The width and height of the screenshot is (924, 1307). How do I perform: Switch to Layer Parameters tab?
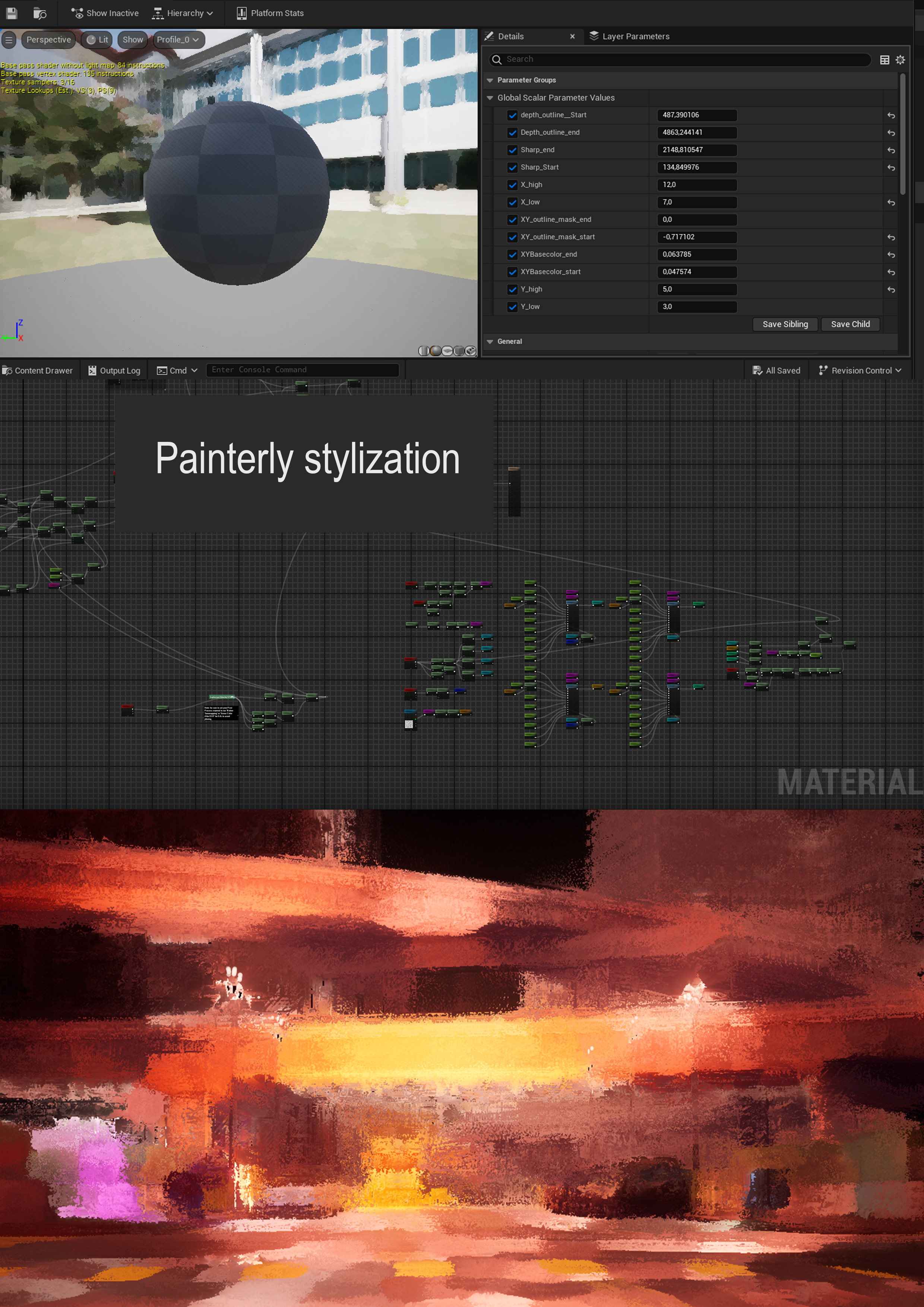(630, 36)
